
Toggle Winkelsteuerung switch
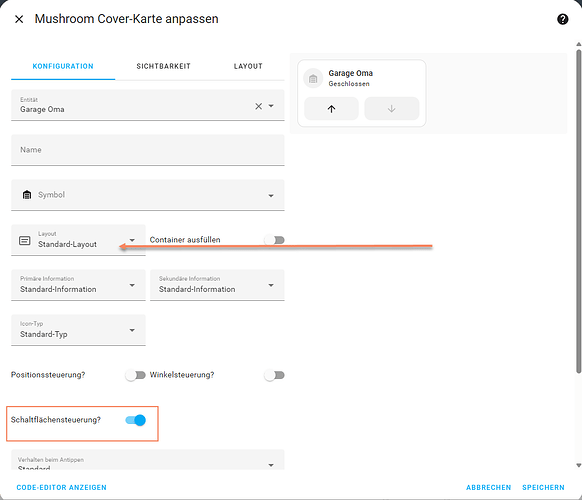[274, 375]
